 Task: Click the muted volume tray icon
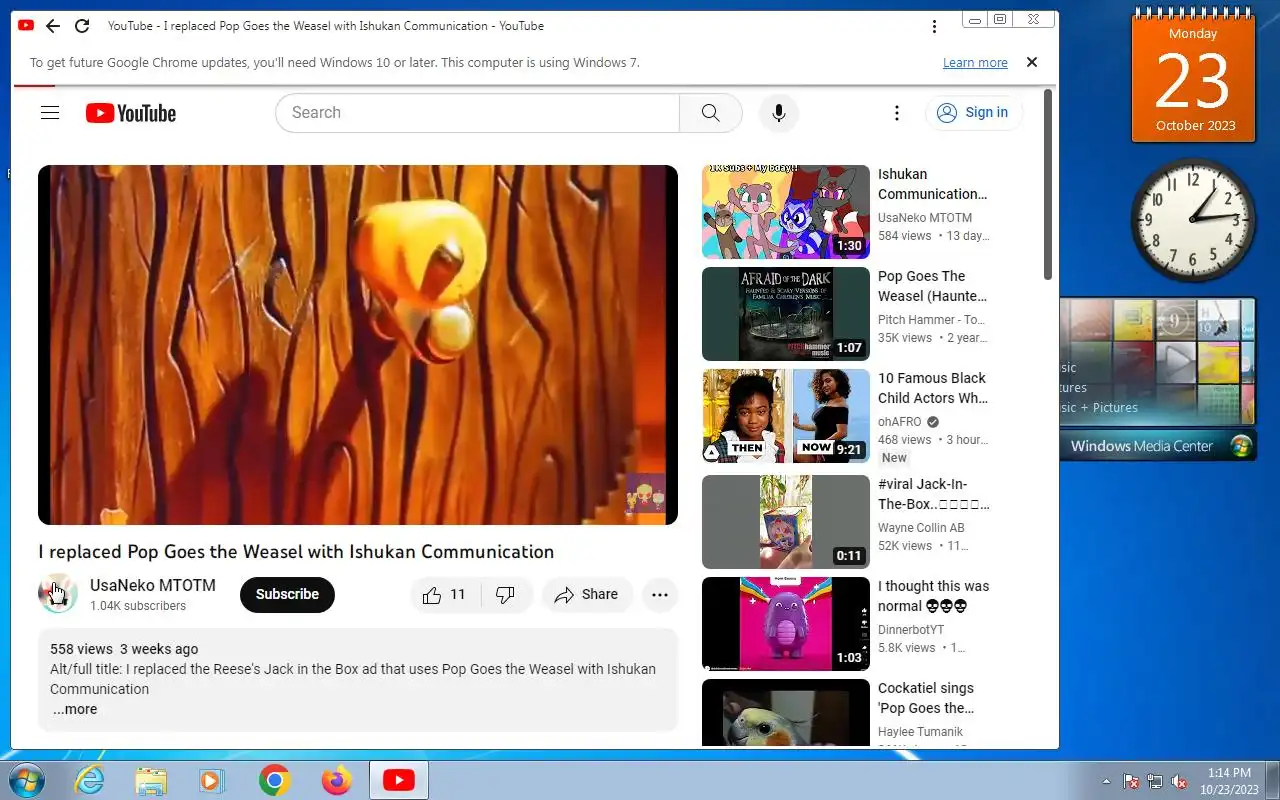pyautogui.click(x=1179, y=781)
